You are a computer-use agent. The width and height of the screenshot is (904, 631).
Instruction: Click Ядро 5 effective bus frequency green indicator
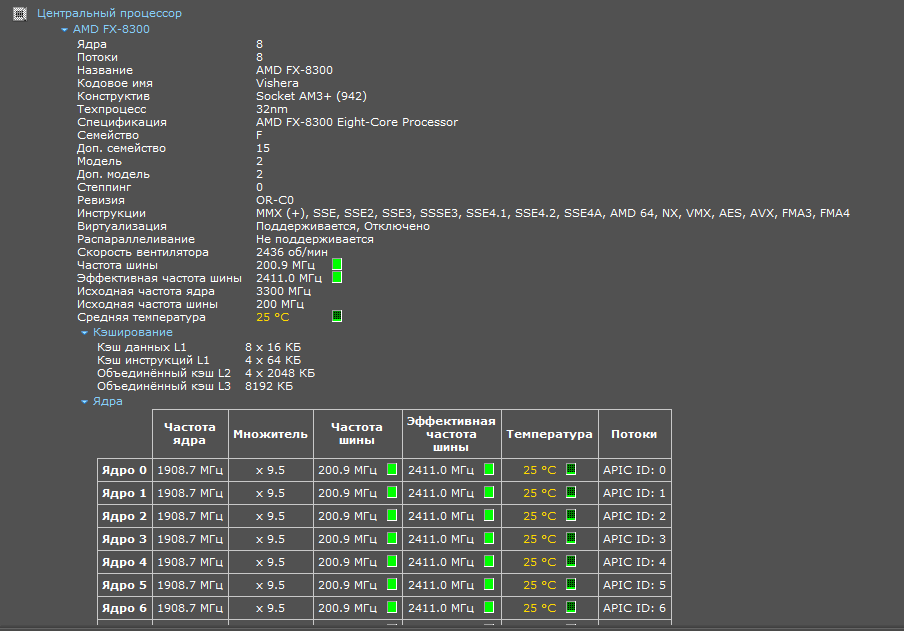click(489, 584)
